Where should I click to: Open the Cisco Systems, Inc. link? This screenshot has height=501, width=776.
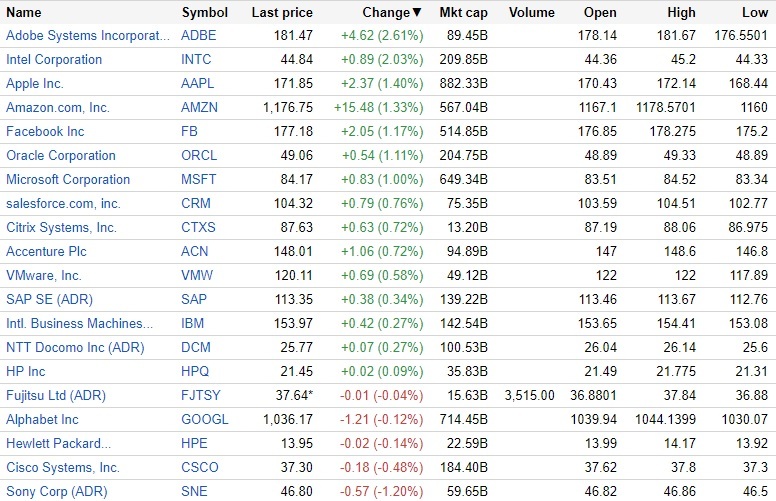tap(63, 467)
